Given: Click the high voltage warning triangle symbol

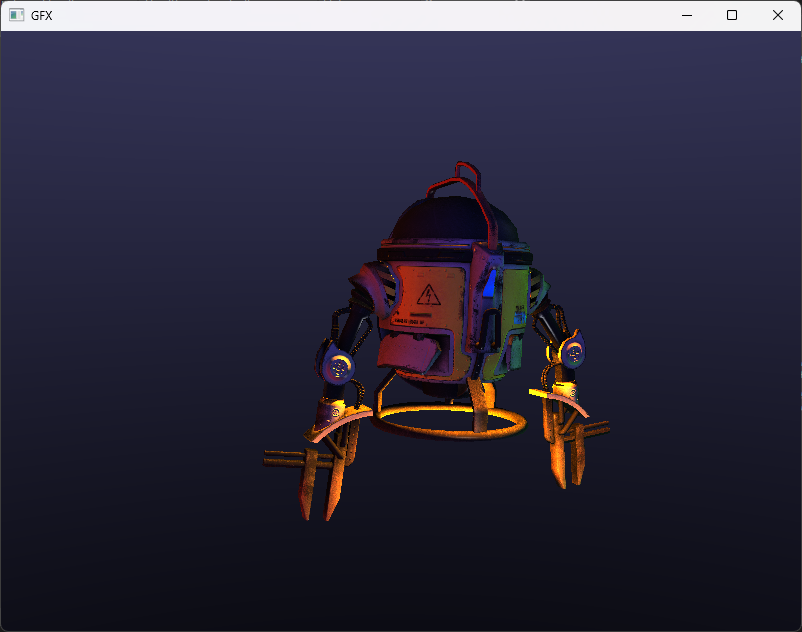Looking at the screenshot, I should click(x=428, y=294).
